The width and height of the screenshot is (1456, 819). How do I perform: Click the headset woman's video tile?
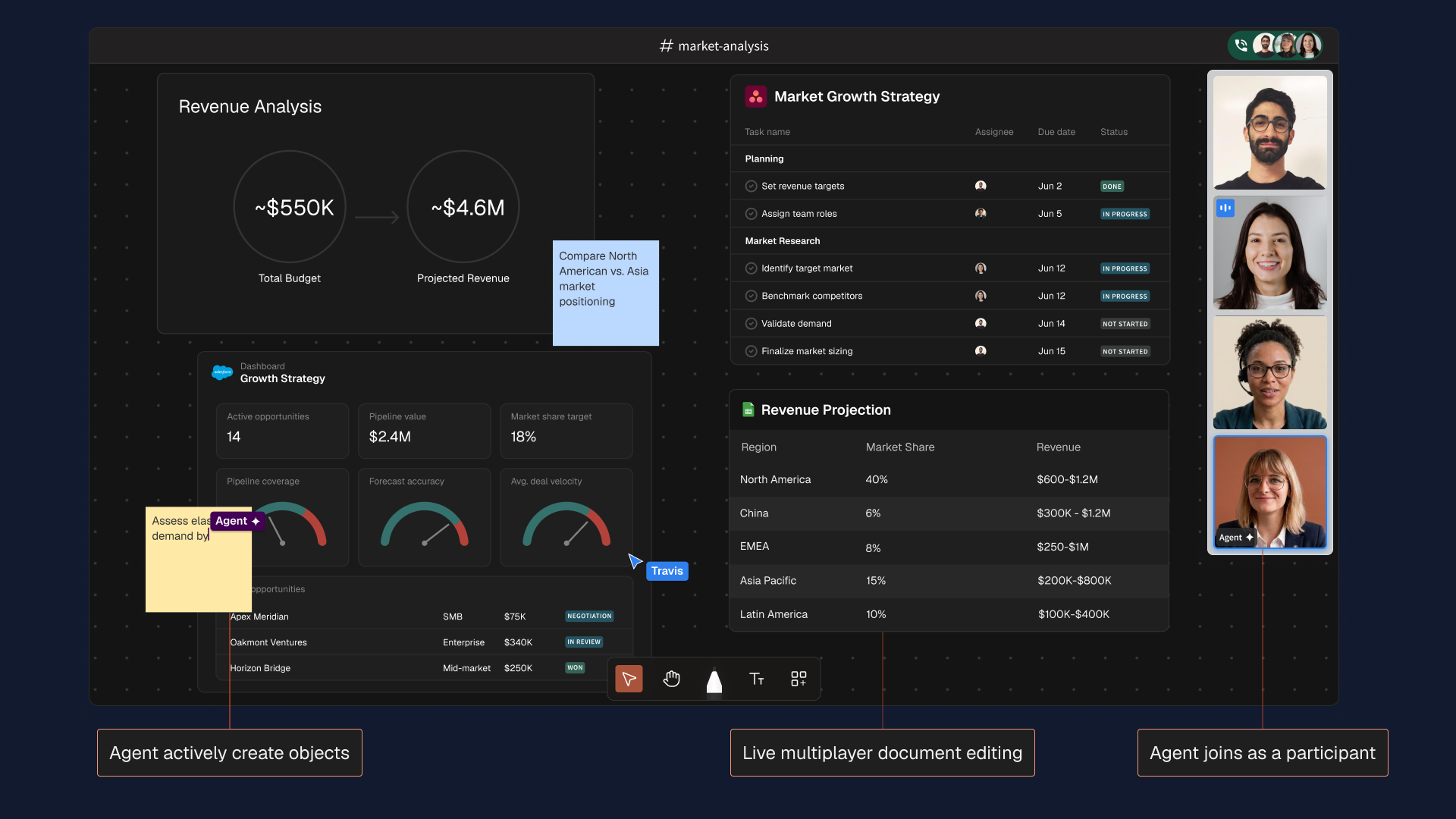(1270, 372)
